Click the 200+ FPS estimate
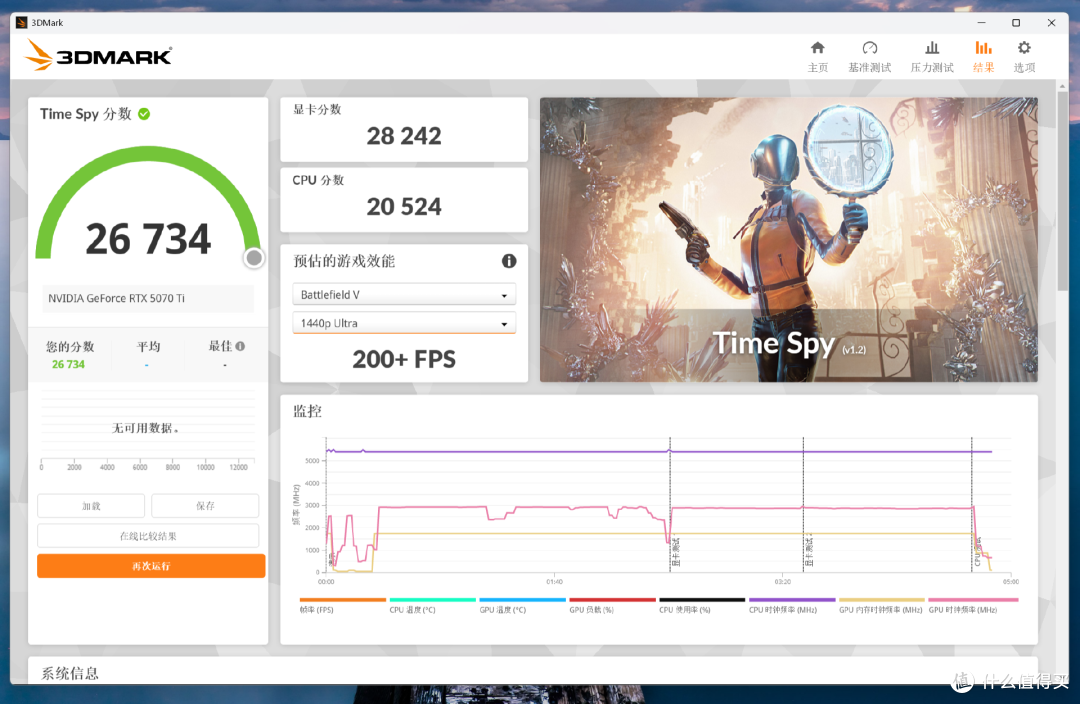The width and height of the screenshot is (1080, 704). coord(404,359)
